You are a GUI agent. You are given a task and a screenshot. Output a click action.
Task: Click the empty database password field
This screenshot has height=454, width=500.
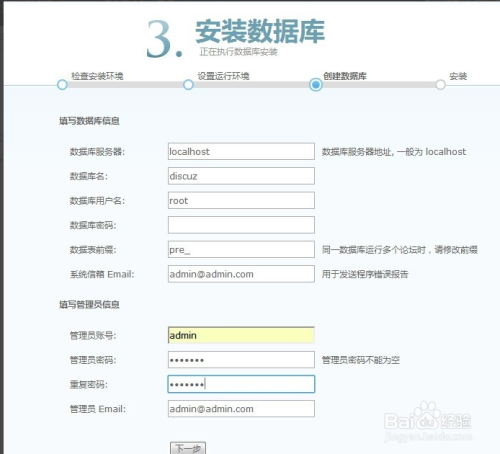tap(241, 225)
